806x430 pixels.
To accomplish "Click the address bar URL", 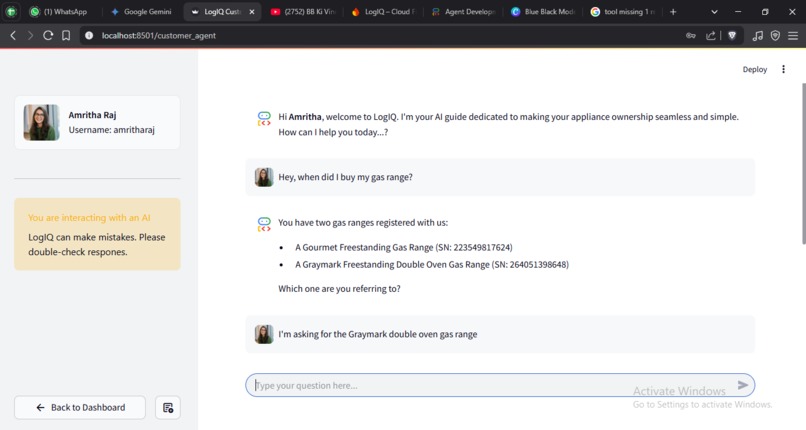I will 158,35.
